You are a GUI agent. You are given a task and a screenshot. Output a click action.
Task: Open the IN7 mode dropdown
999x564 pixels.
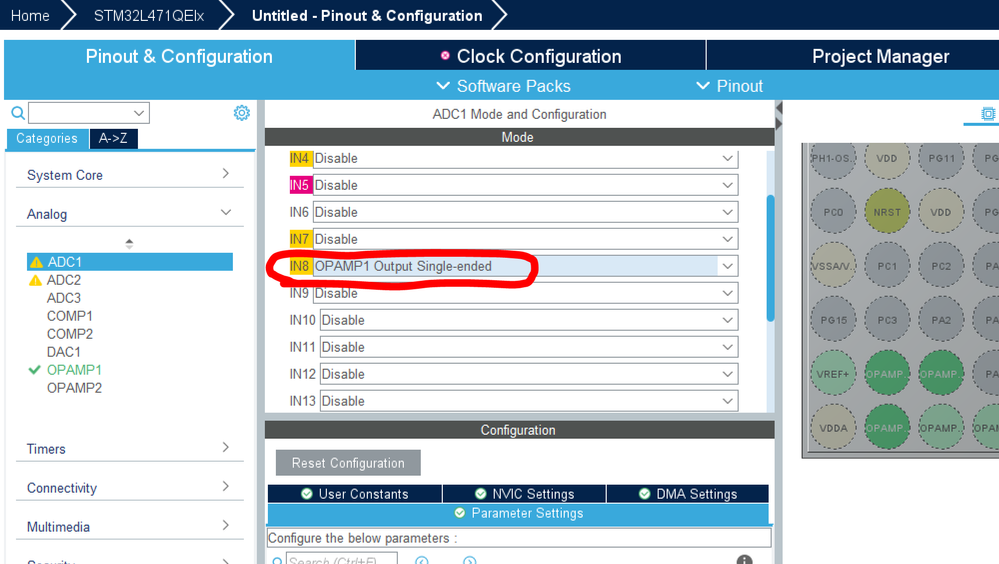[526, 239]
